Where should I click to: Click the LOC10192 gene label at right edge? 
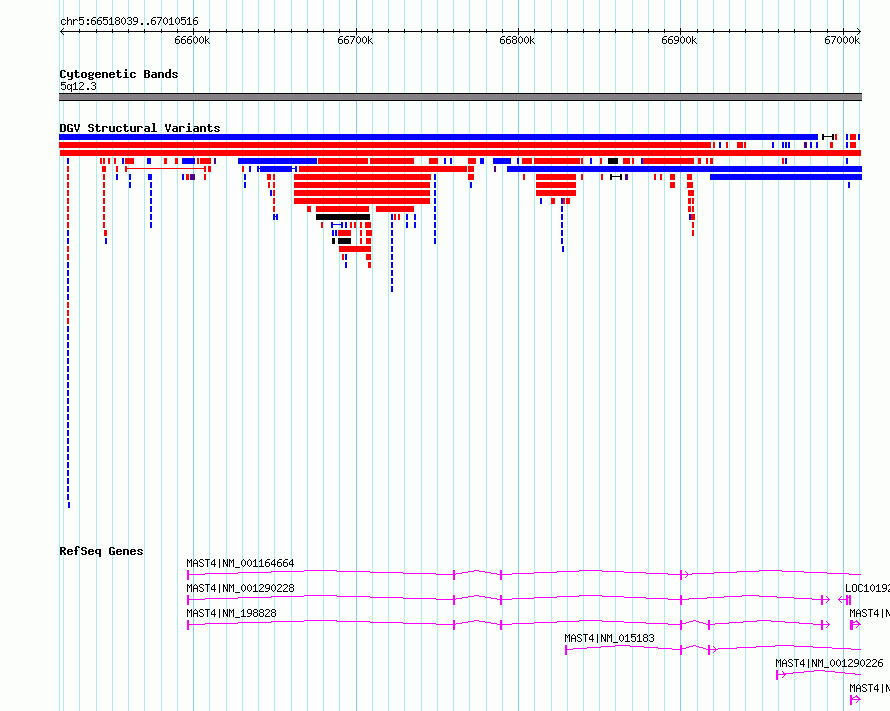[867, 588]
